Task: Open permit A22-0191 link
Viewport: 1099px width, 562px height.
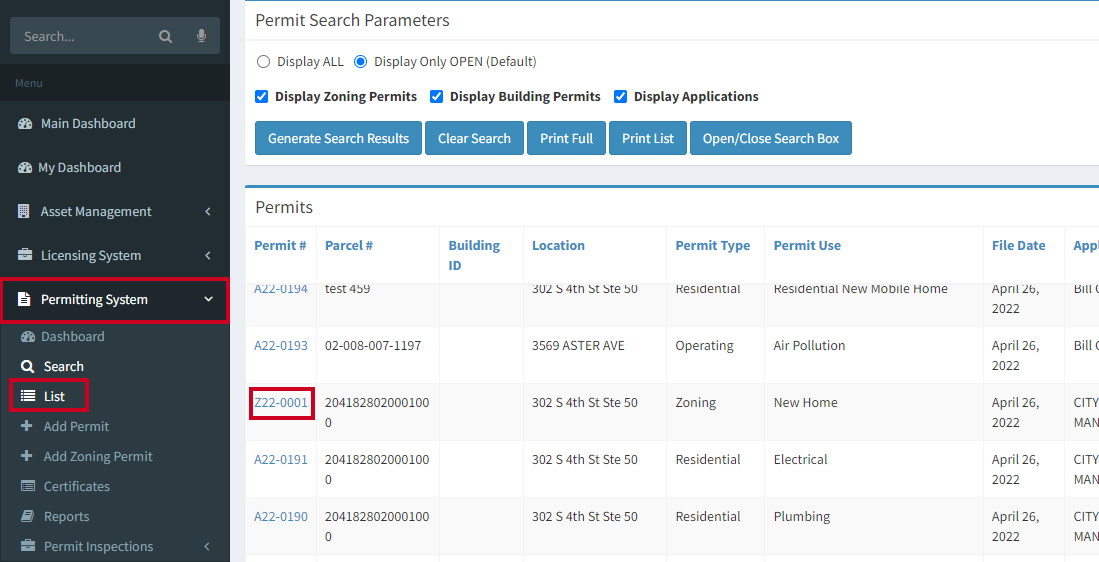Action: (x=281, y=460)
